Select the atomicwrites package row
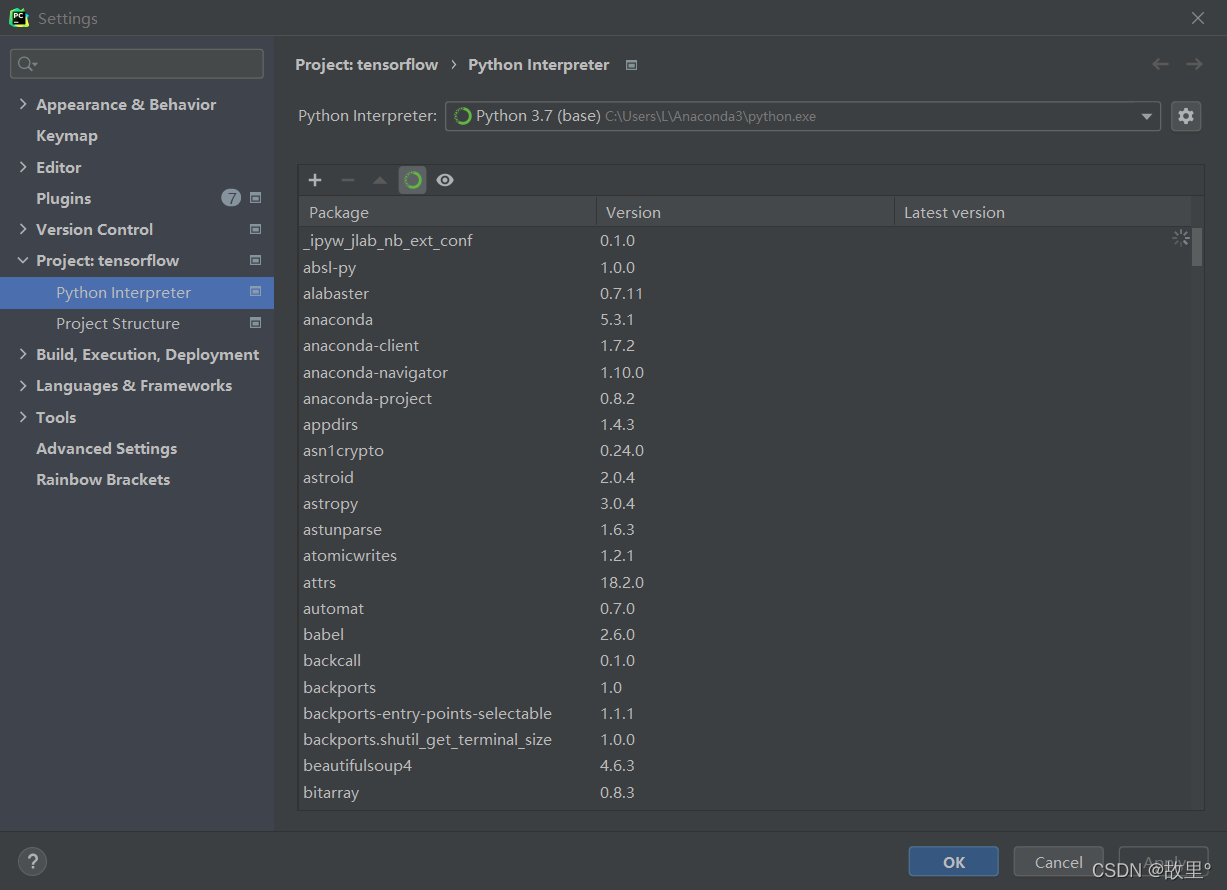 tap(745, 556)
